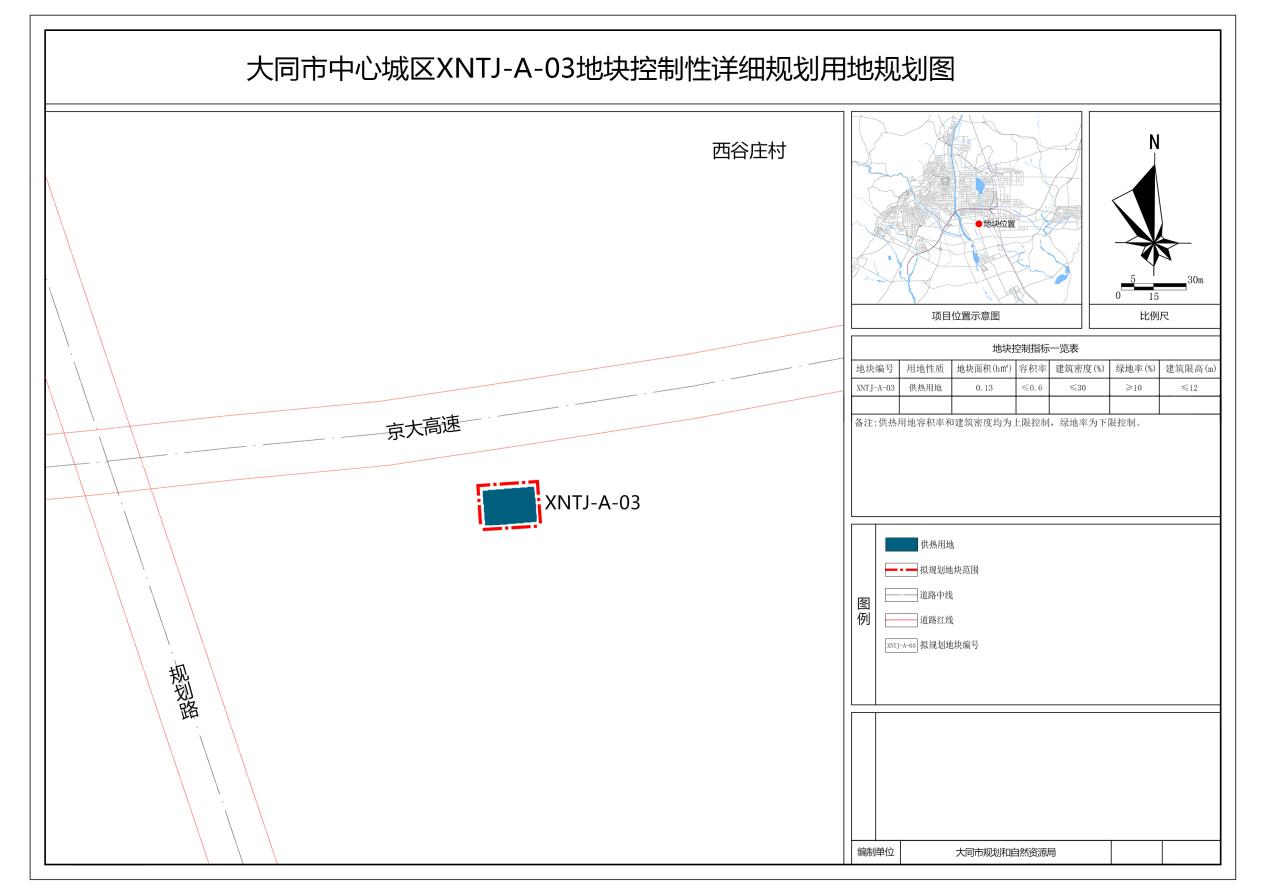Image resolution: width=1266 pixels, height=895 pixels.
Task: Click the project location overview map thumbnail
Action: (x=965, y=207)
